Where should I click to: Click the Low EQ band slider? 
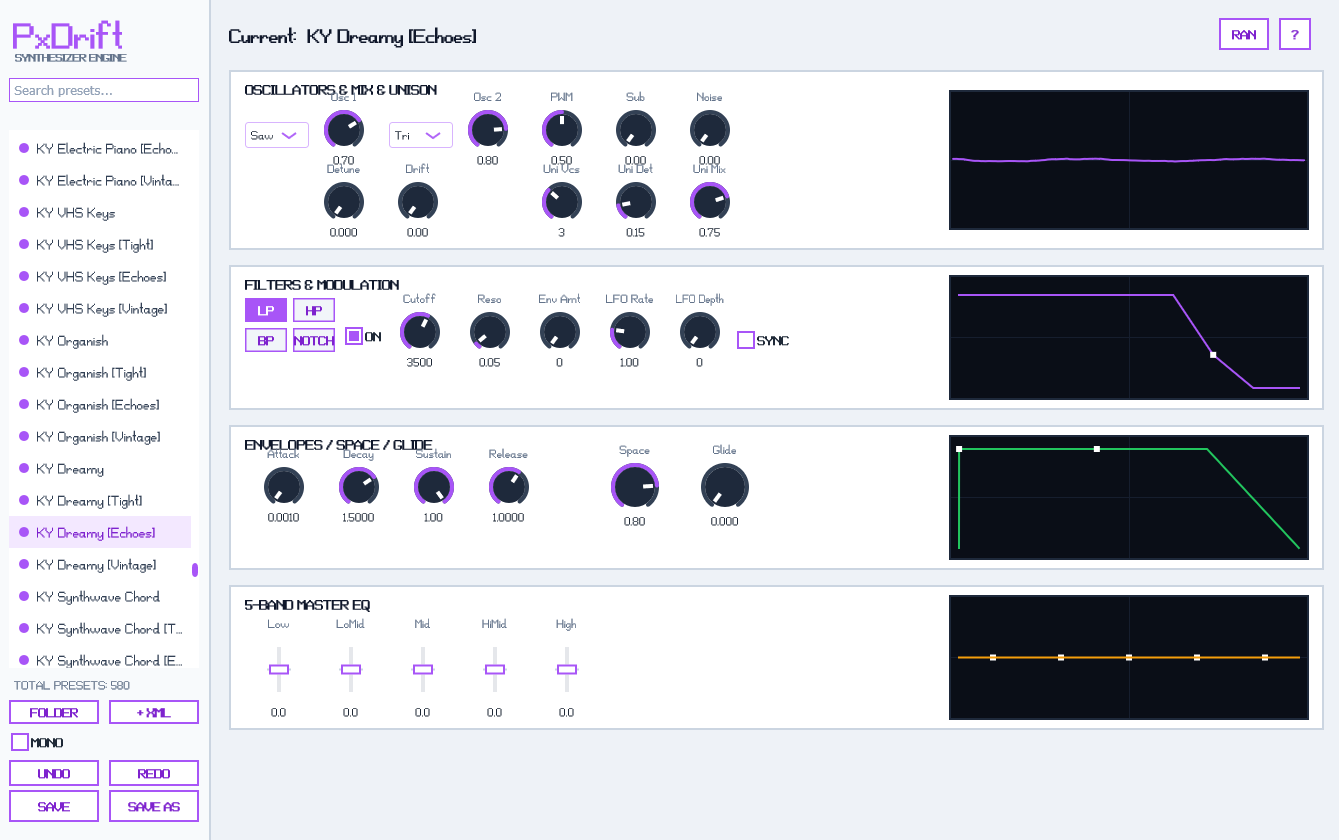tap(279, 669)
